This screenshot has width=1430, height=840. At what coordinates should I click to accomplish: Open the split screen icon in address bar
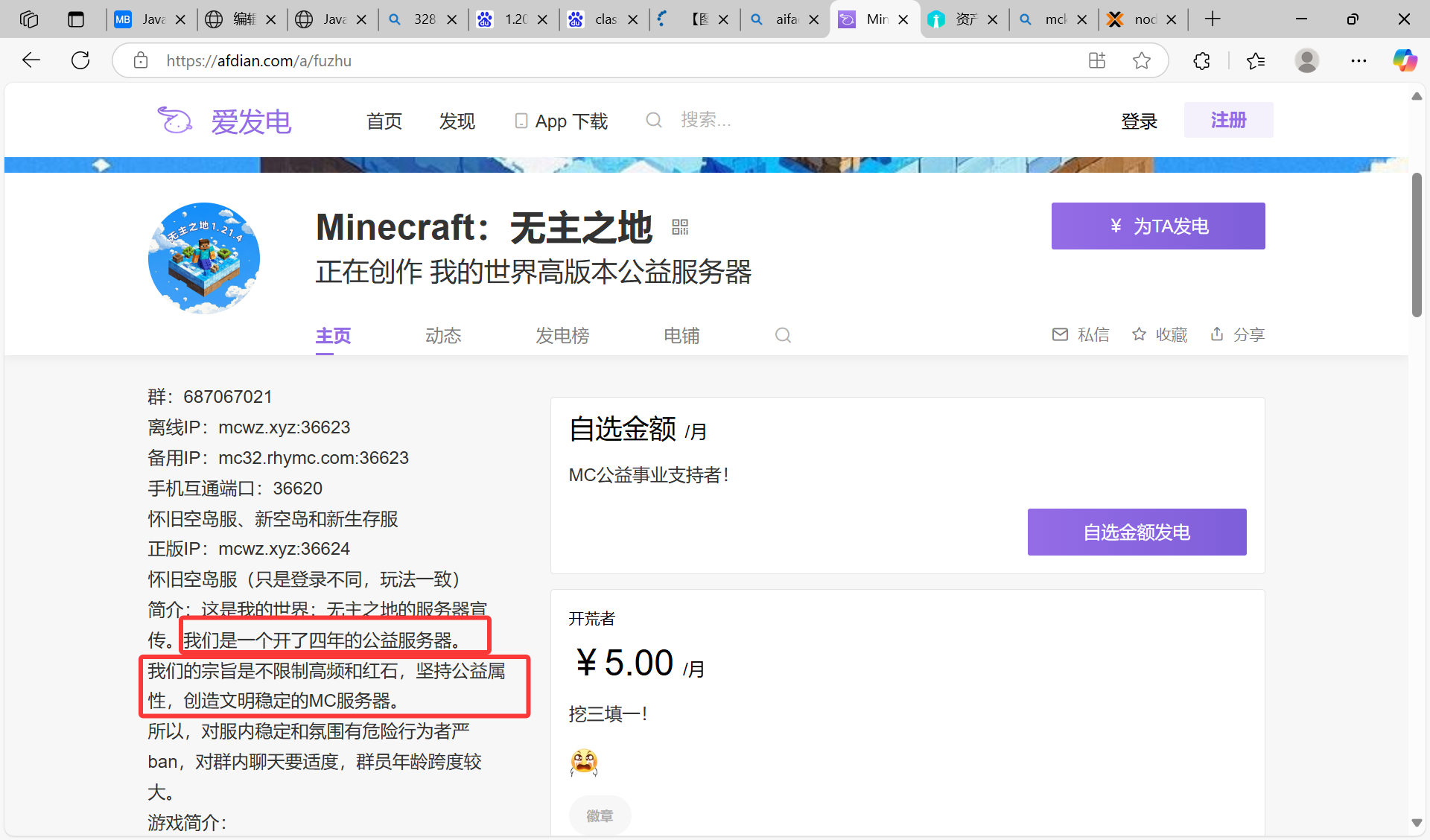click(1097, 60)
